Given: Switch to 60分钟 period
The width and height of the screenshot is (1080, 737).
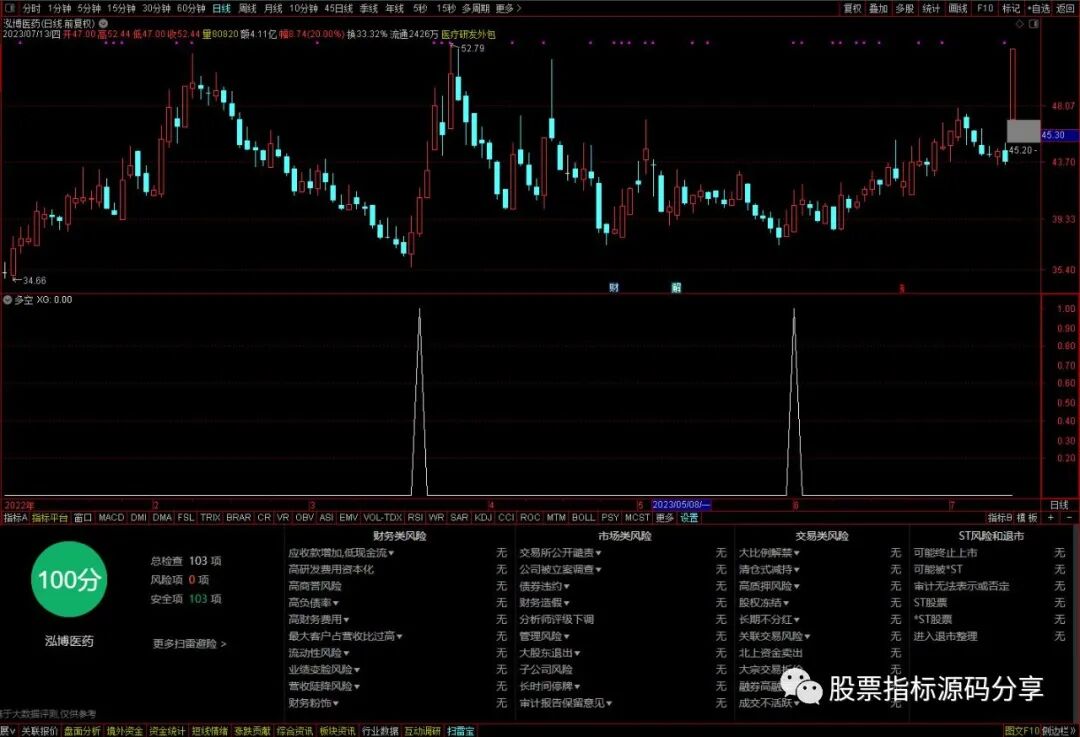Looking at the screenshot, I should [x=191, y=8].
